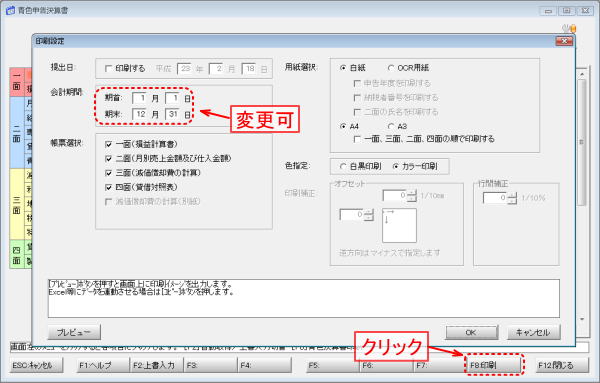This screenshot has width=600, height=383.
Task: Check the page-order print option 一面、三面、二面、四面
Action: tap(357, 139)
